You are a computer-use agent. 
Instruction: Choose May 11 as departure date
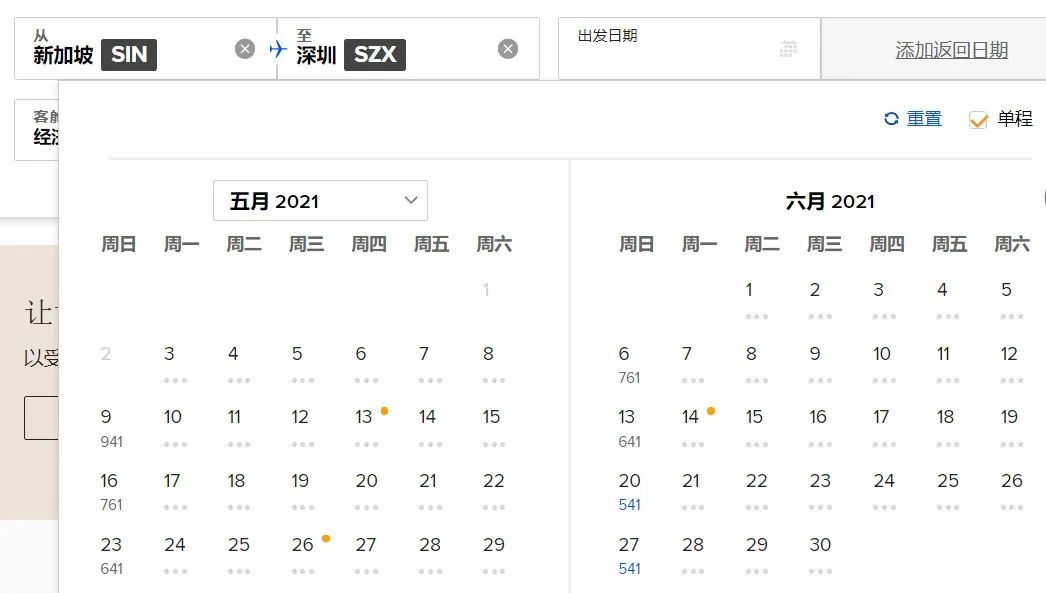[x=239, y=428]
